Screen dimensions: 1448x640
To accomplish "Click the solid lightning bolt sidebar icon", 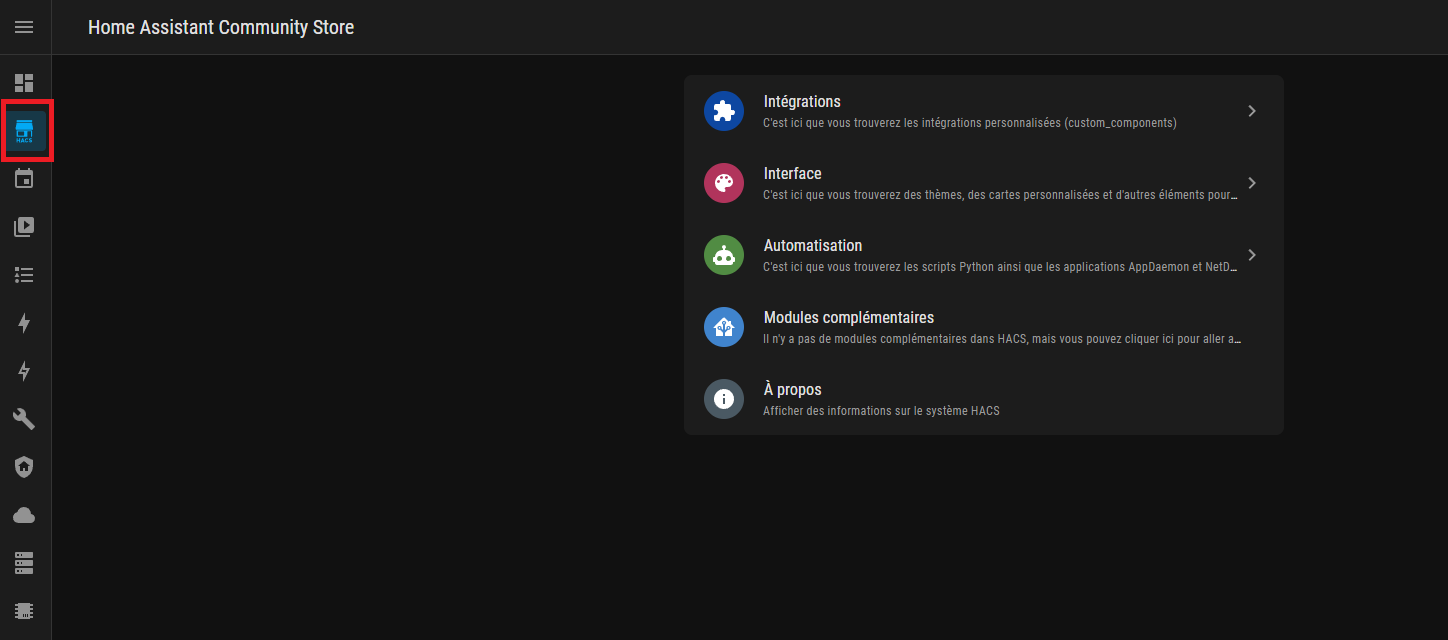I will [24, 323].
